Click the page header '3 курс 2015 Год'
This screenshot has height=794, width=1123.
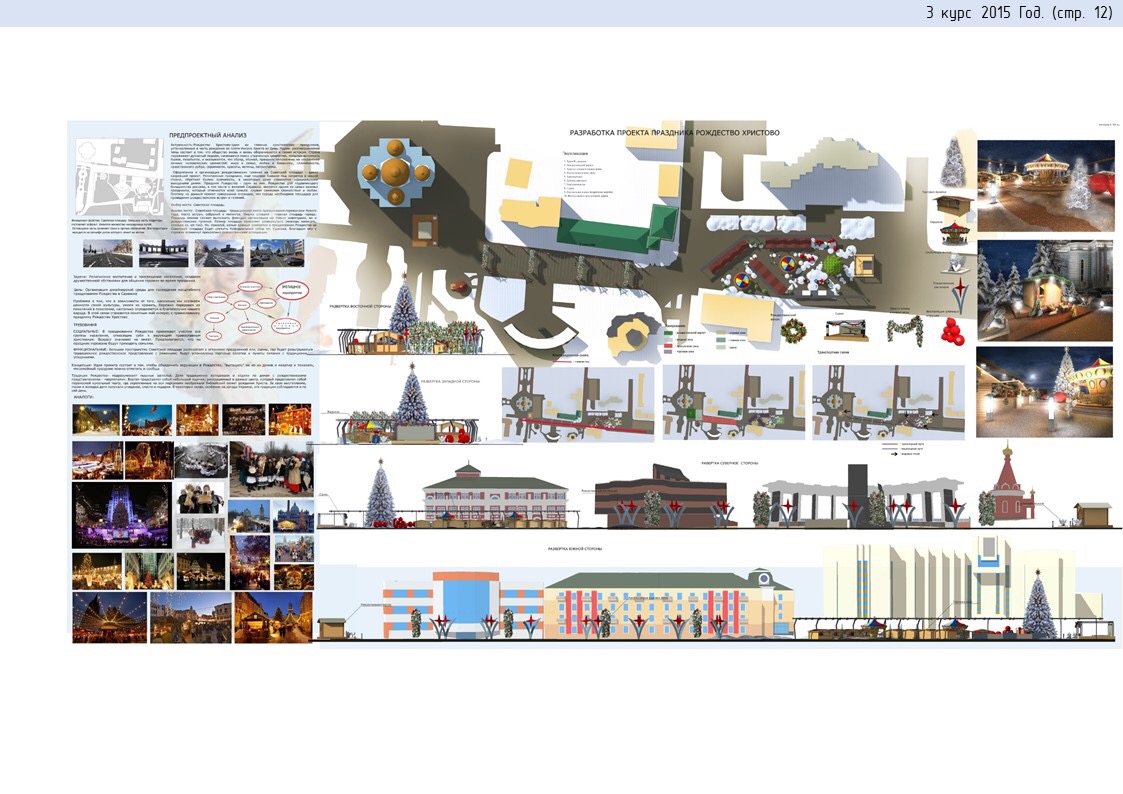1018,13
